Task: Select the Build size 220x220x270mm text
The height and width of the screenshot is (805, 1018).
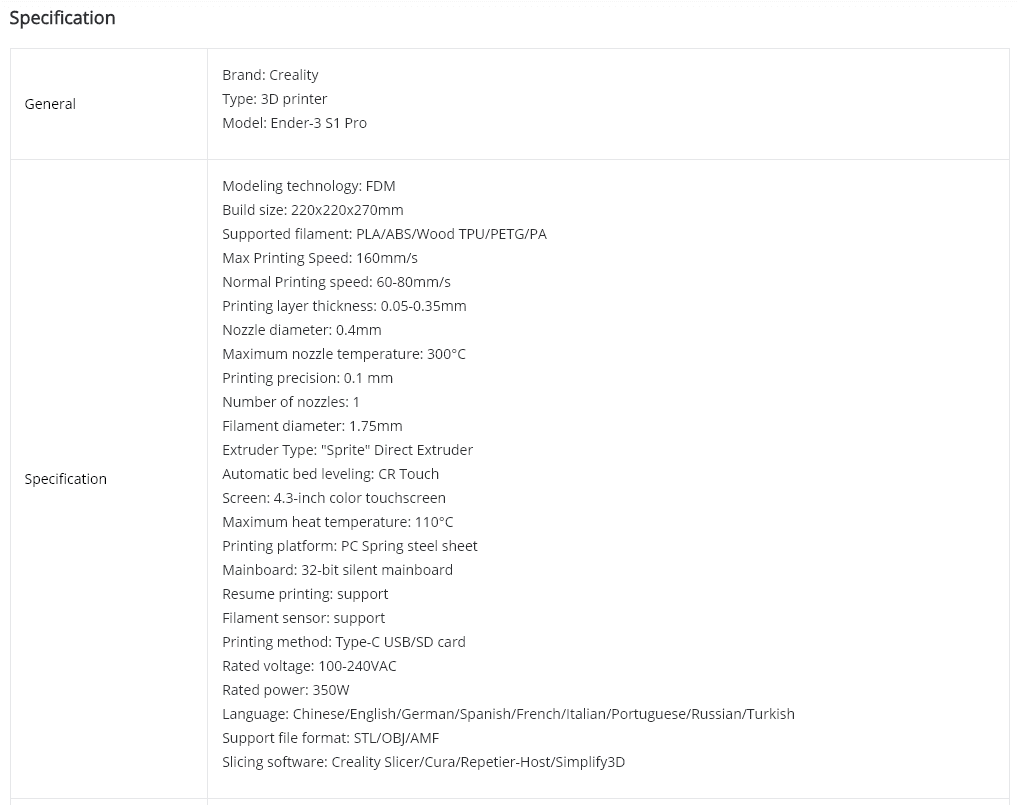Action: [312, 210]
